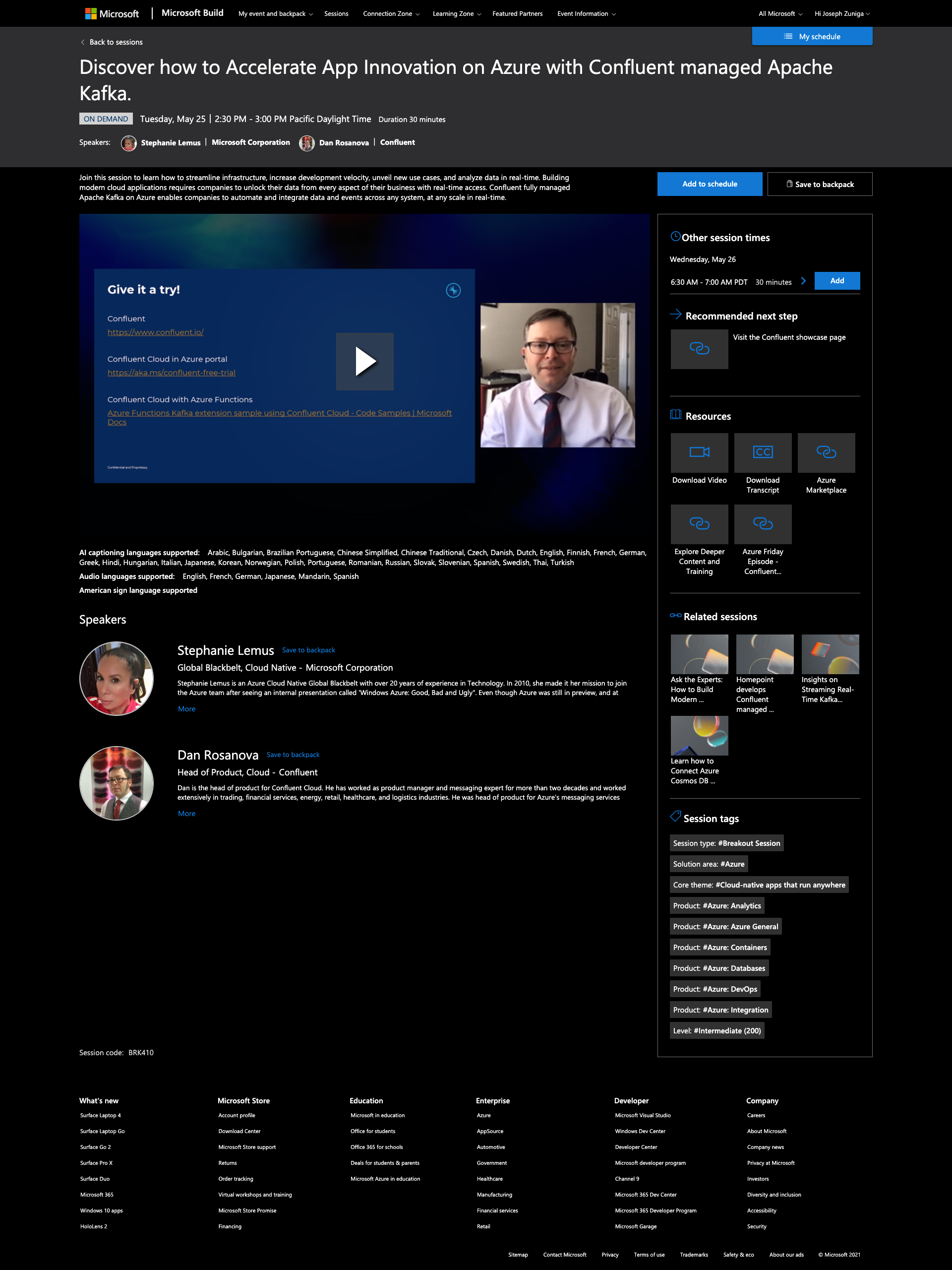Open Microsoft in education footer link
This screenshot has width=952, height=1270.
pyautogui.click(x=378, y=1115)
